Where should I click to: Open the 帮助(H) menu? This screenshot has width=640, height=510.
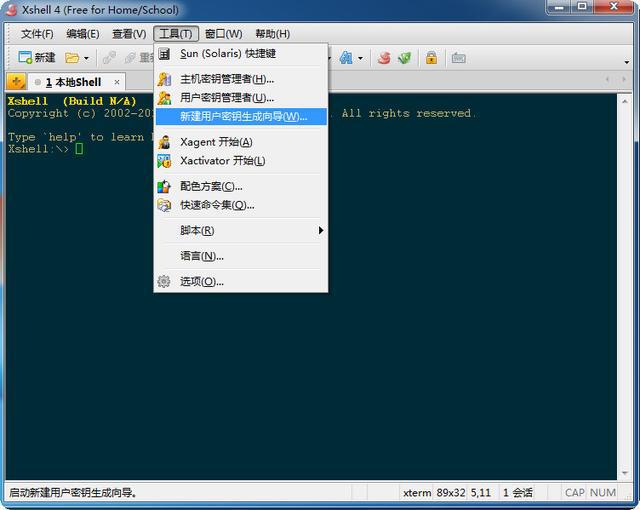coord(272,34)
